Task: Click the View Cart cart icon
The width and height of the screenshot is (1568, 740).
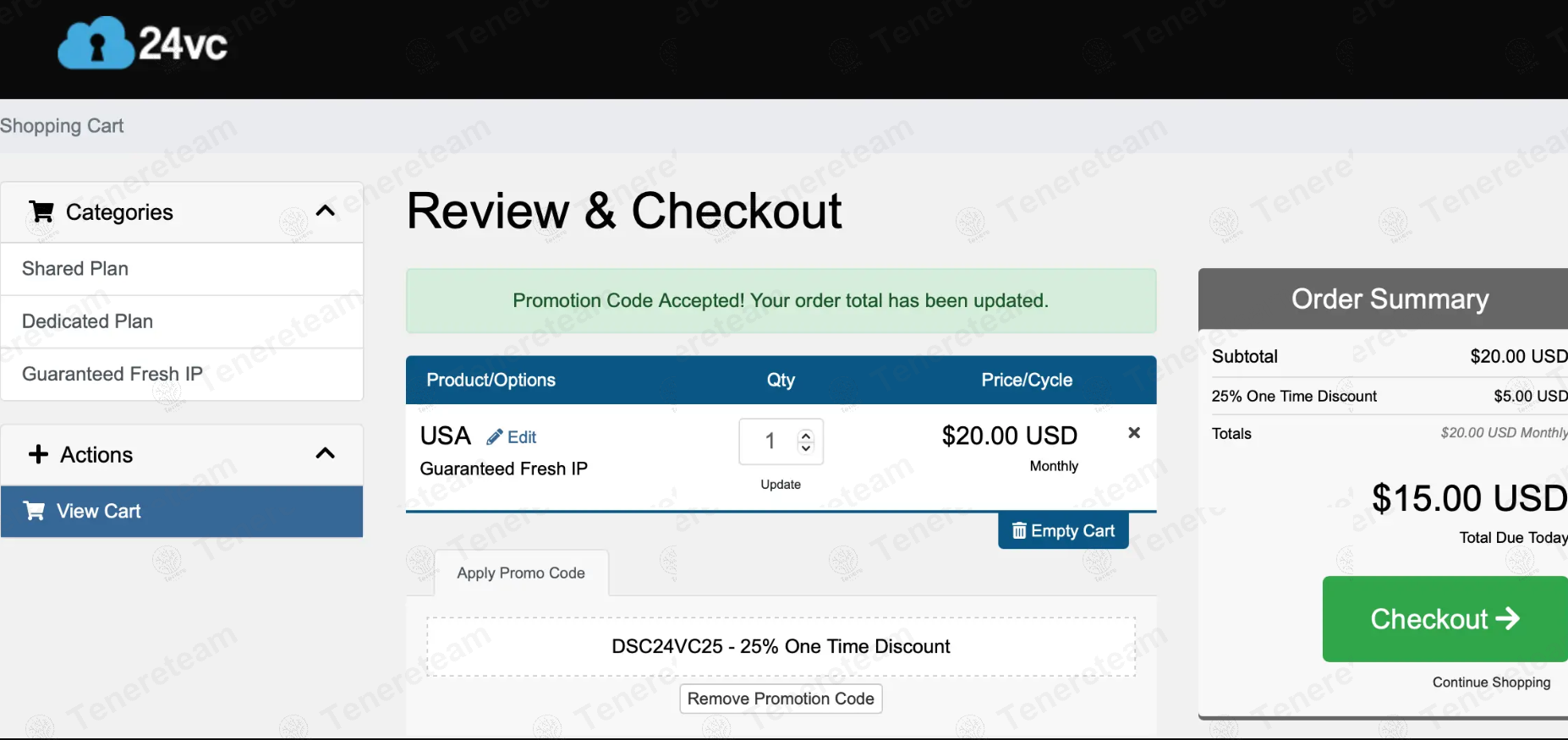Action: point(35,511)
